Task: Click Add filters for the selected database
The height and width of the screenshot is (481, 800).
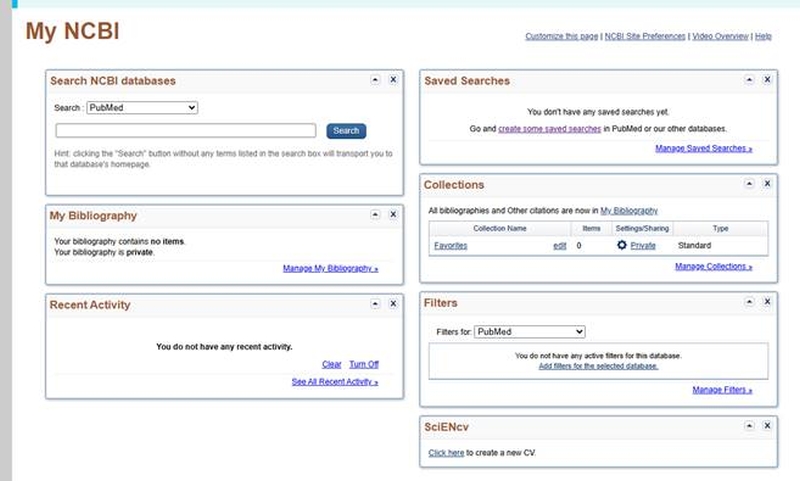Action: [598, 366]
